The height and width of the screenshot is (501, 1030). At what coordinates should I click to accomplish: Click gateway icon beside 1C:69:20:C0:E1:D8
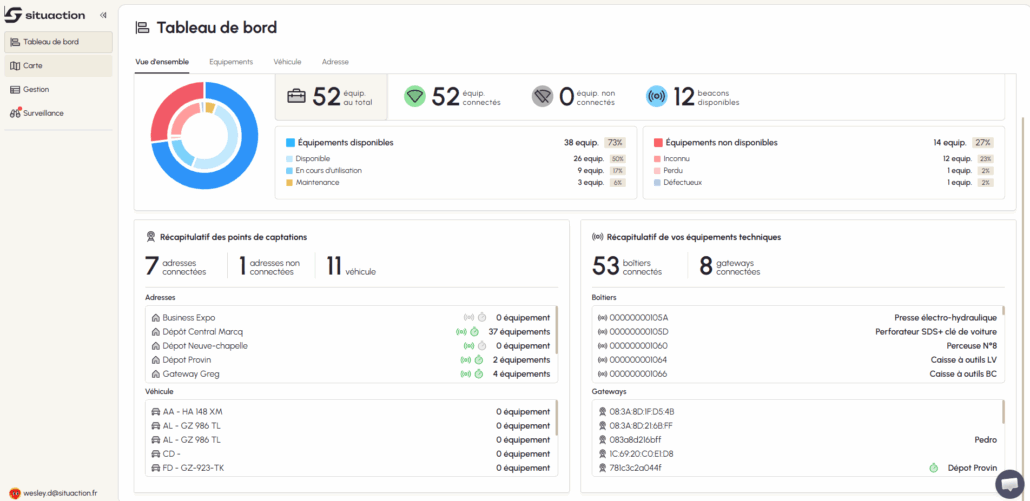point(602,454)
